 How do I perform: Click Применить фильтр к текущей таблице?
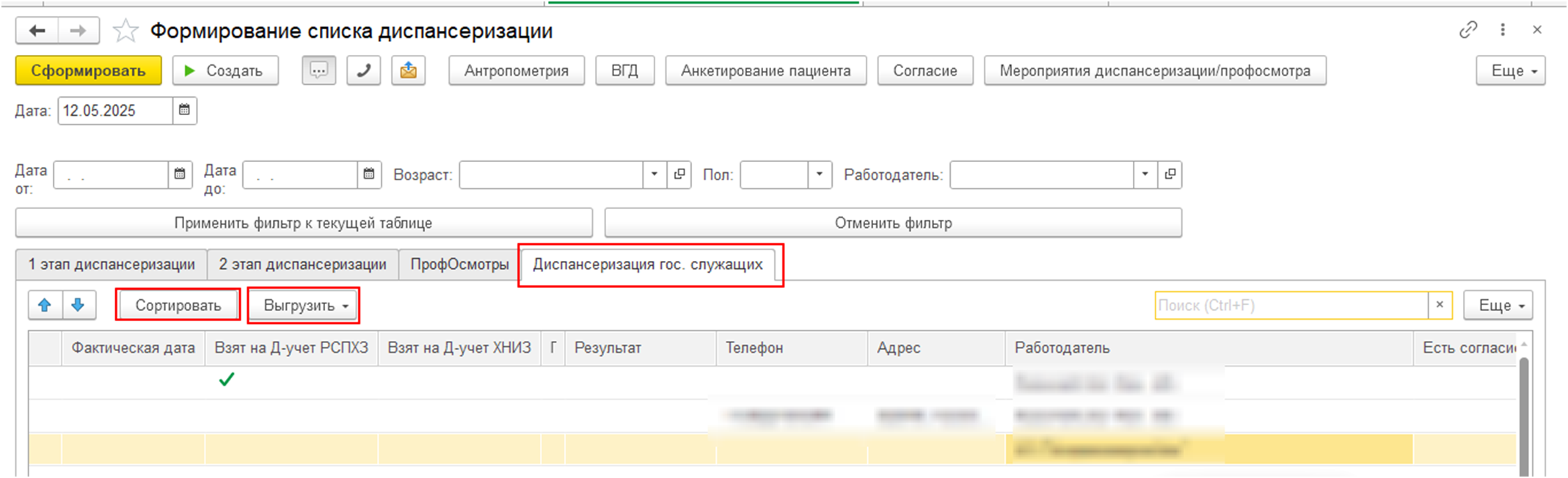tap(303, 223)
